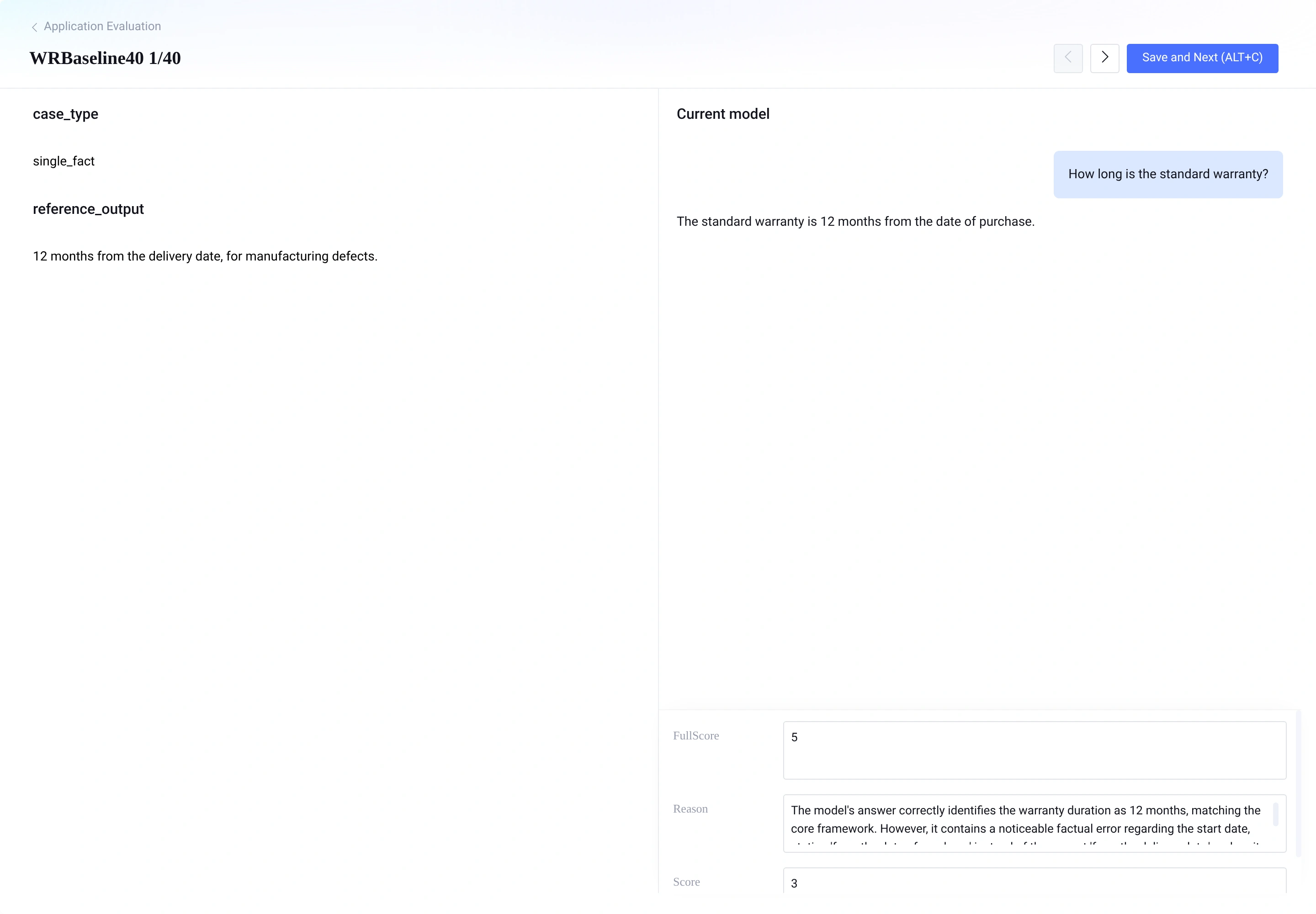Click the Score label

(x=686, y=882)
